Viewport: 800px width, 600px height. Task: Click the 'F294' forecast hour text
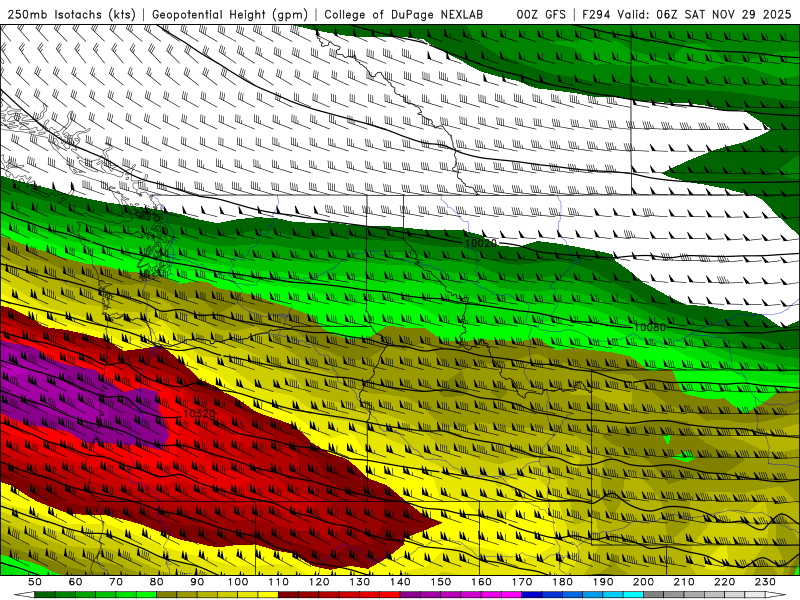[596, 14]
